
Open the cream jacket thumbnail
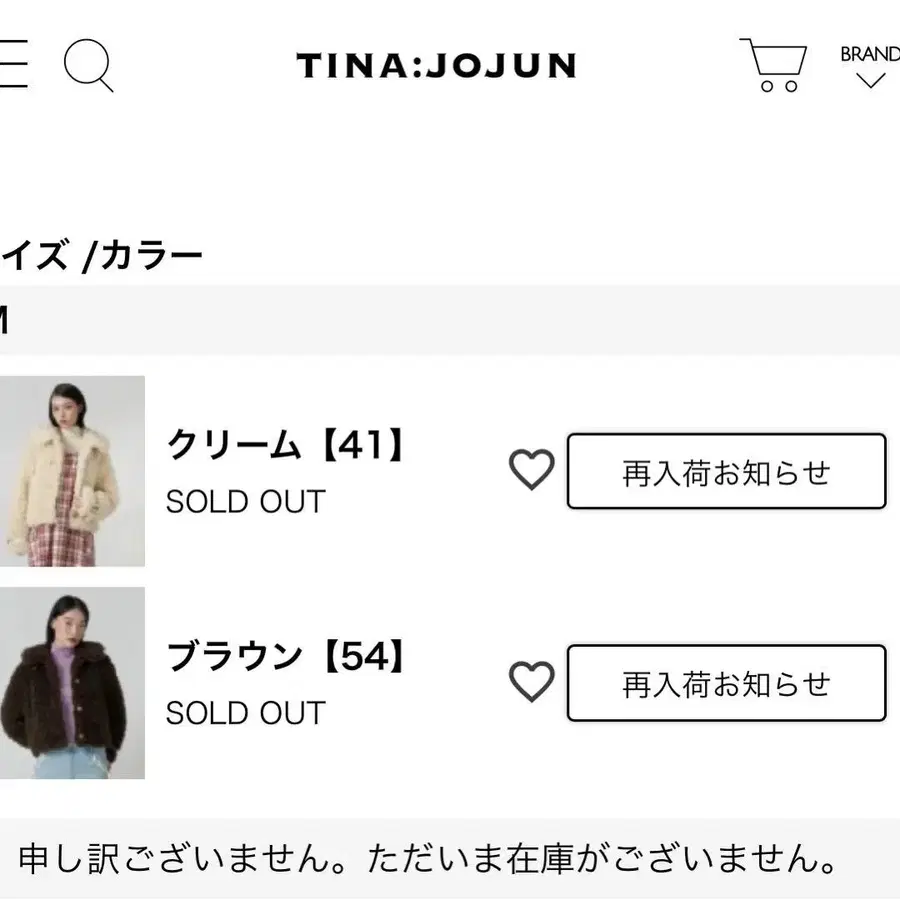tap(72, 471)
